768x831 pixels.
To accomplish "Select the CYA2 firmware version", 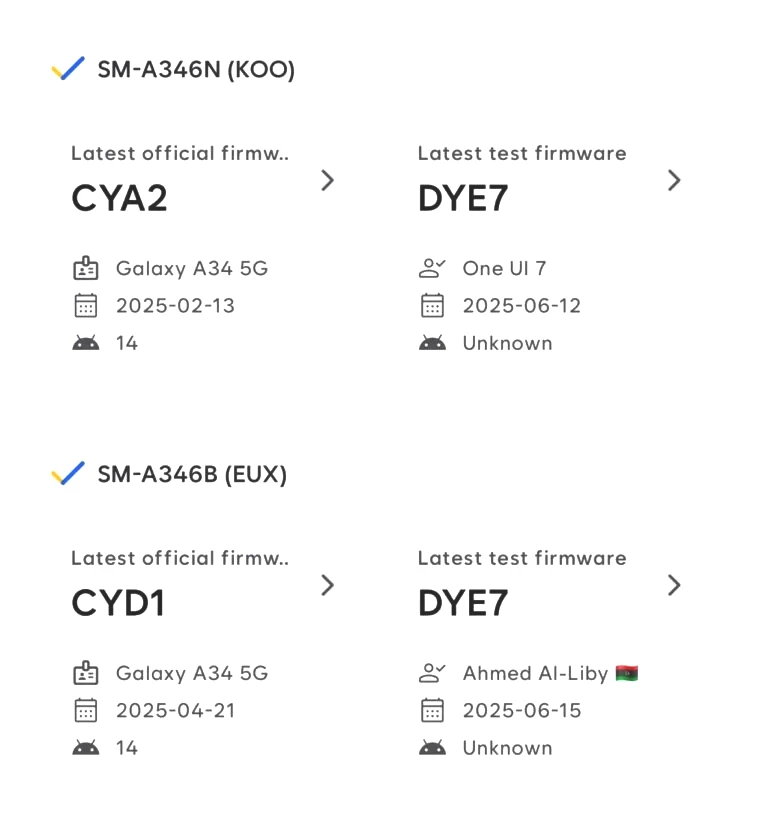I will coord(119,198).
